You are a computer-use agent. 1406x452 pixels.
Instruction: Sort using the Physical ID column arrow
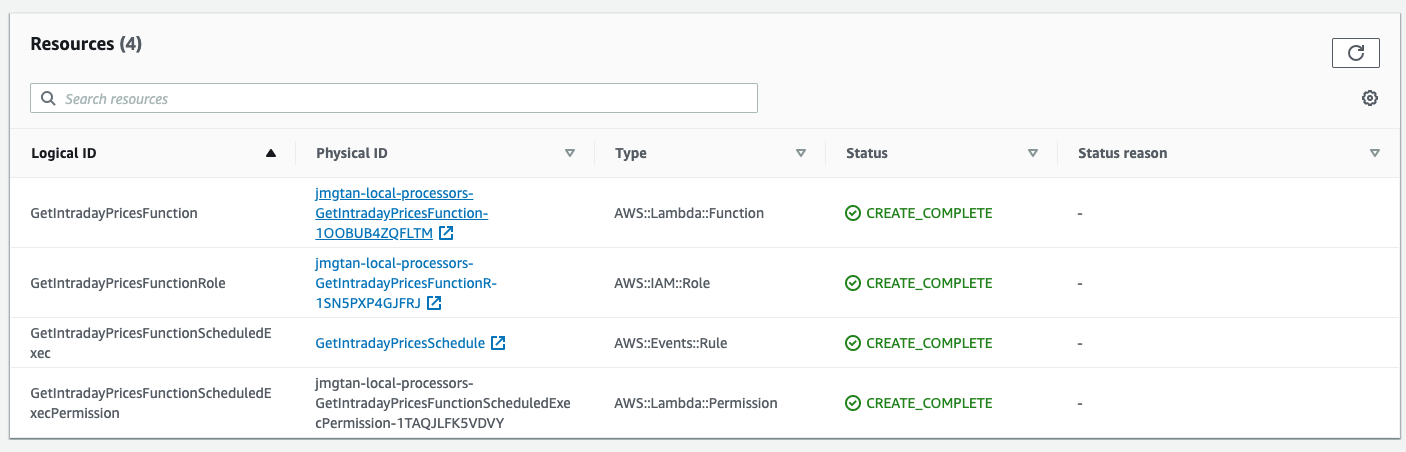570,153
